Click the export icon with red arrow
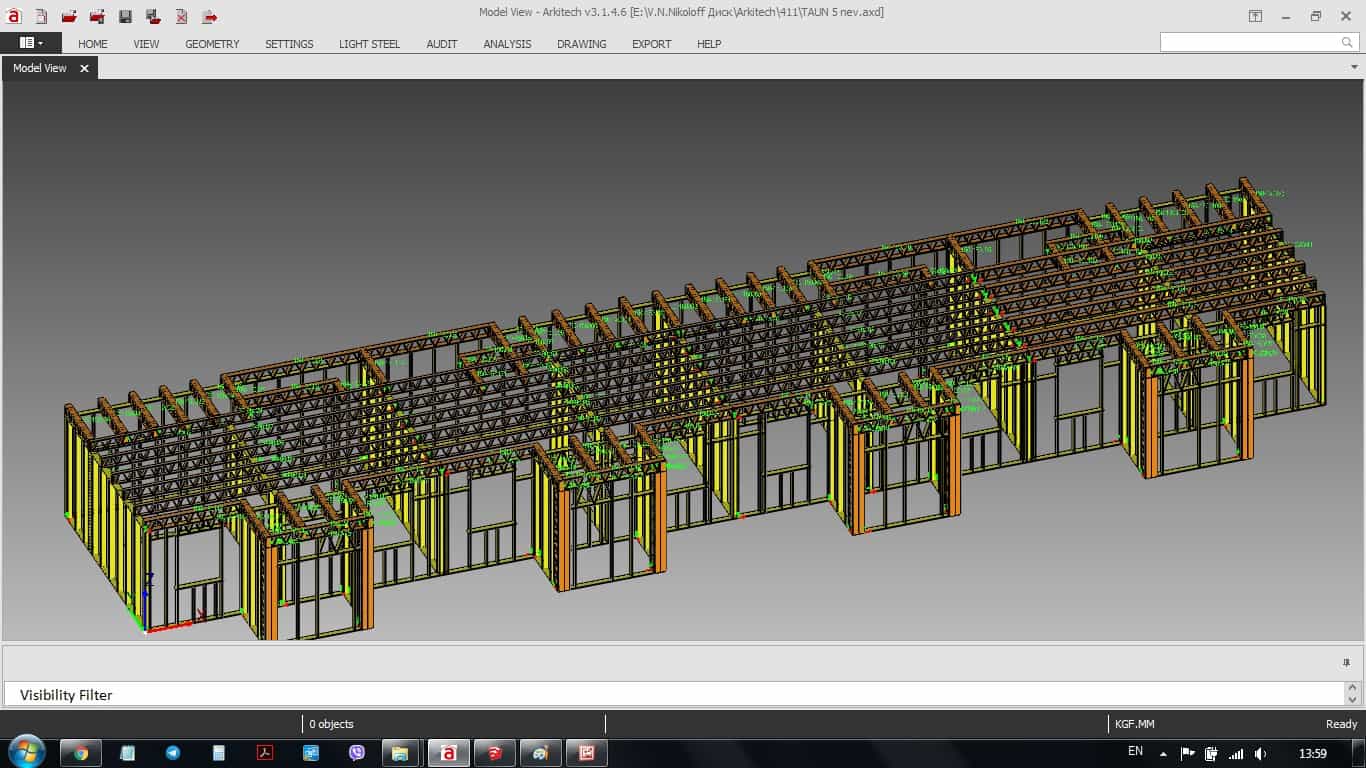The height and width of the screenshot is (768, 1366). pos(209,17)
